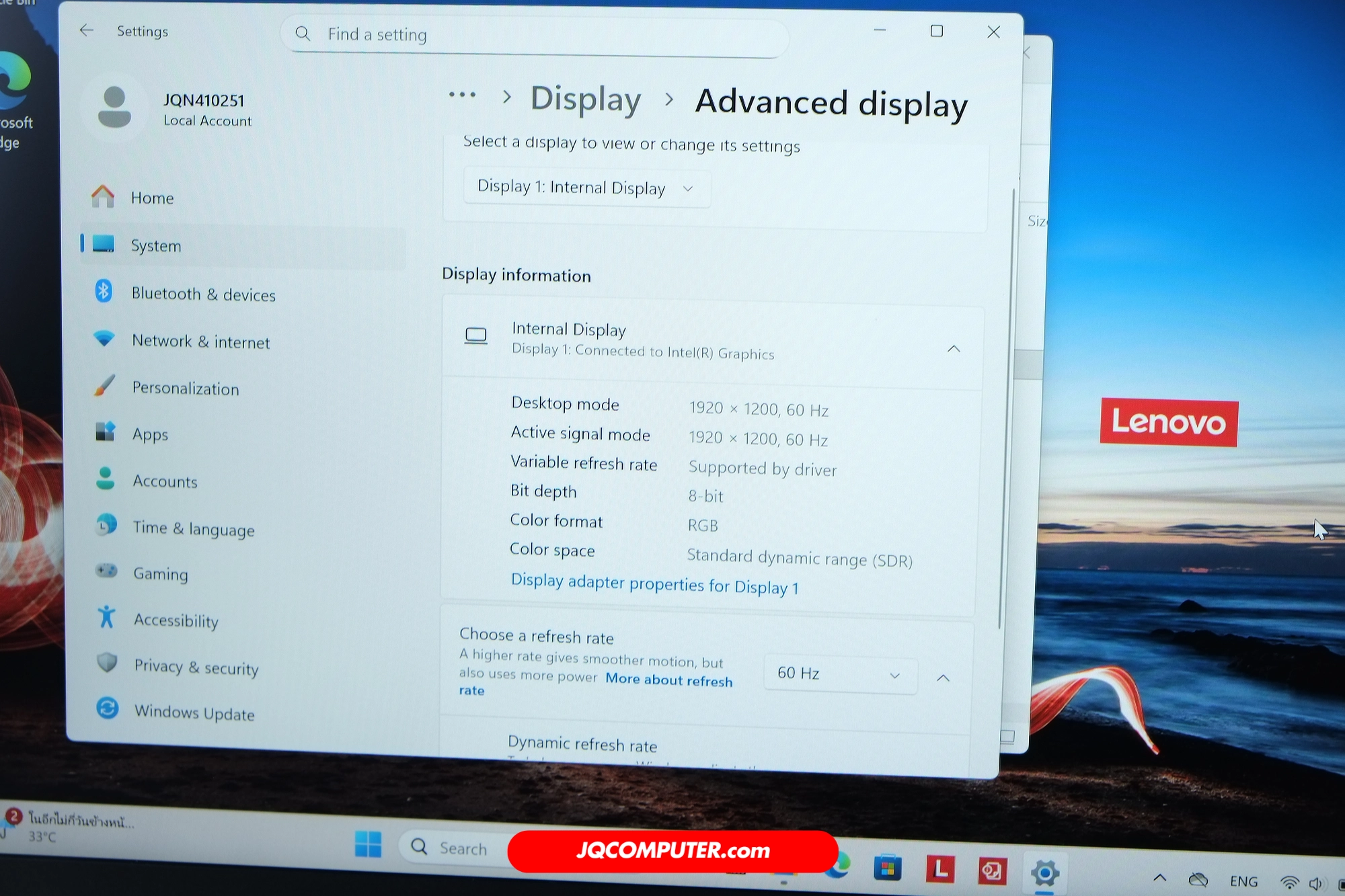The height and width of the screenshot is (896, 1345).
Task: Click the back arrow in Settings
Action: 86,30
